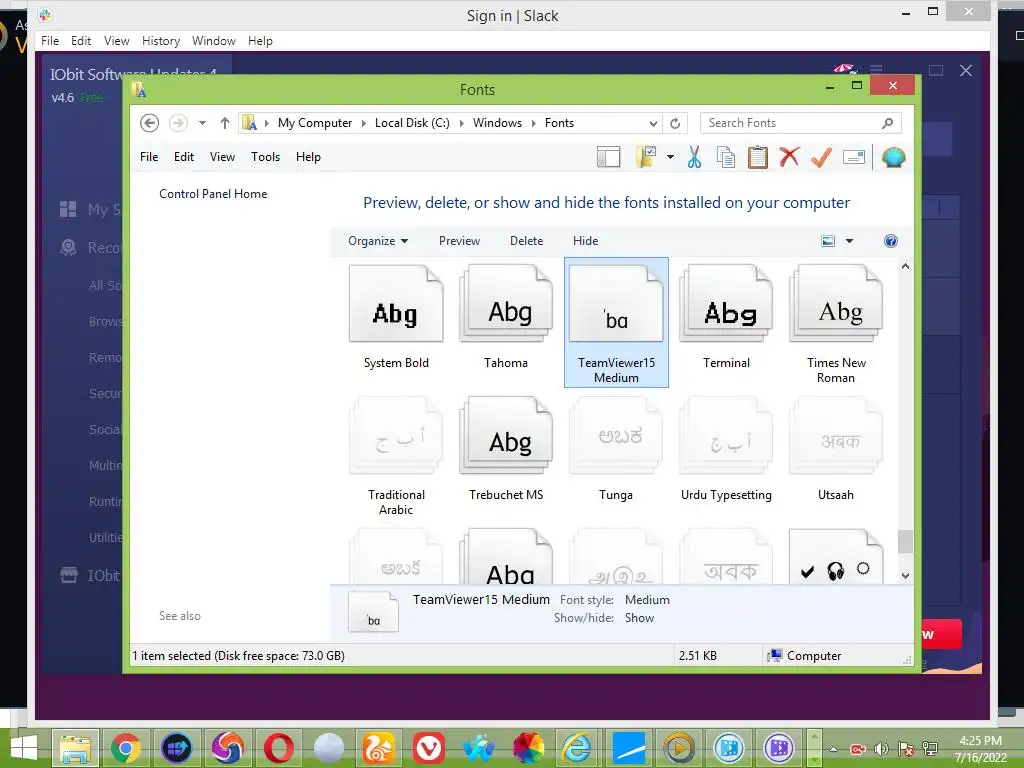
Task: Open Internet Explorer from the taskbar
Action: coord(577,748)
